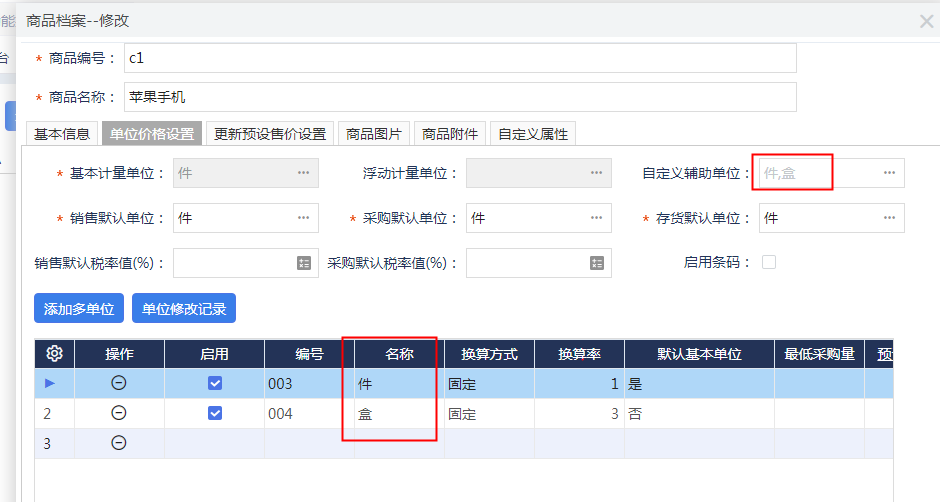Viewport: 940px width, 502px height.
Task: Click the 单位修改记录 button
Action: (184, 309)
